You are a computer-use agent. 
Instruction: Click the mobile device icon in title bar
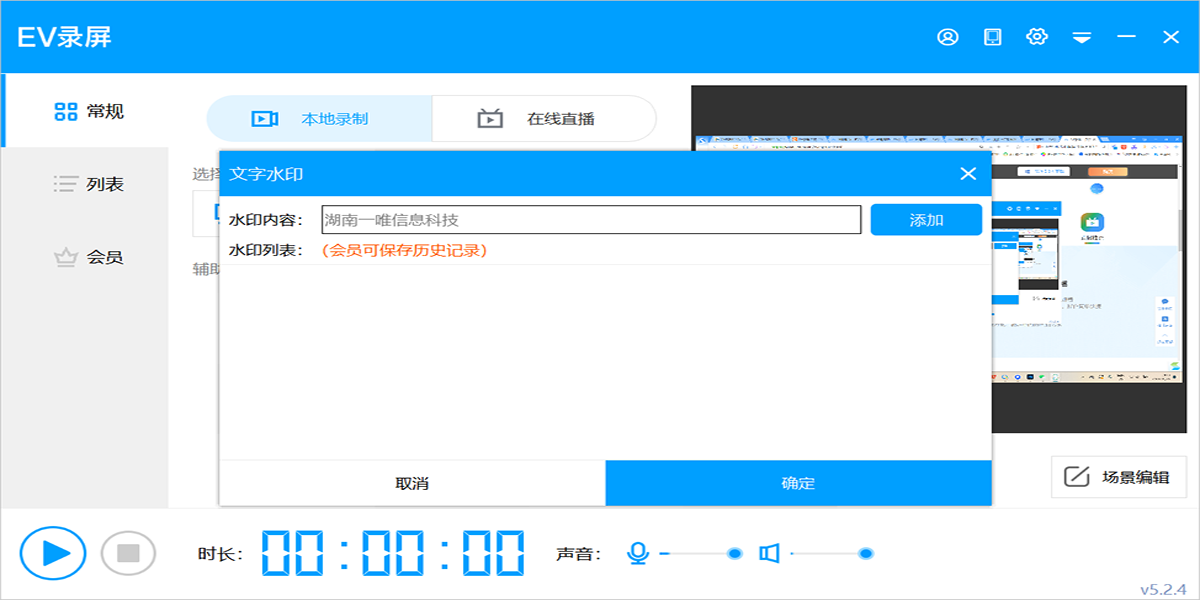click(x=992, y=36)
